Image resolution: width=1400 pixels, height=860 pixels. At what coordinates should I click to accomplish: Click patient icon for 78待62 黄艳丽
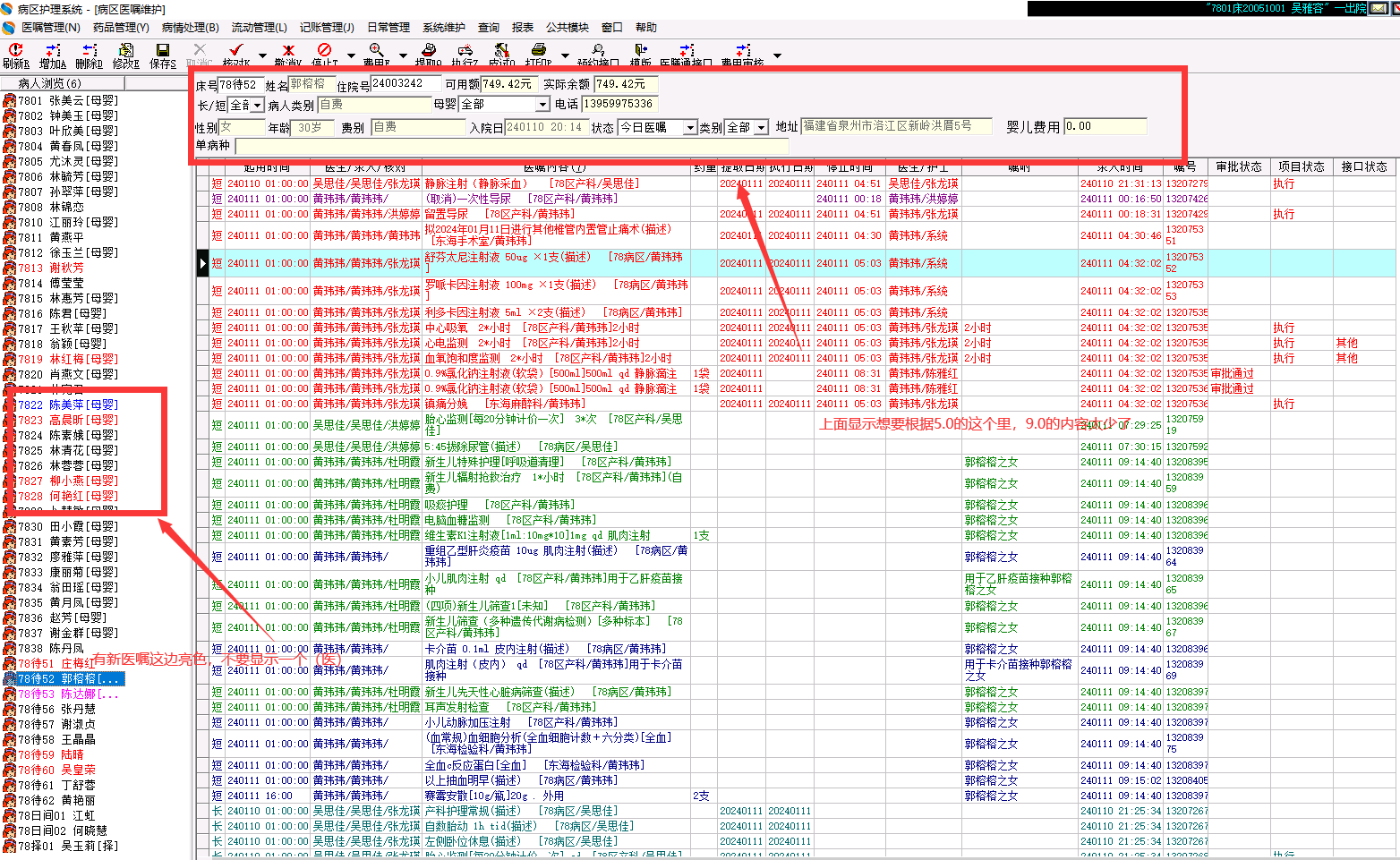(x=10, y=800)
